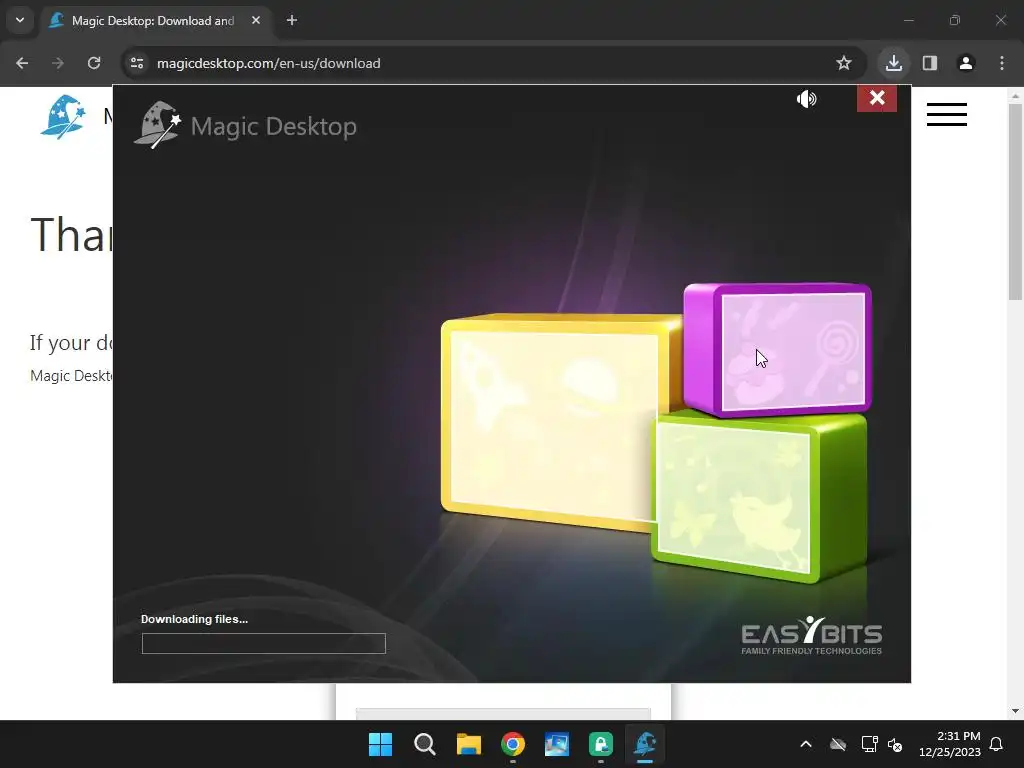Open Chrome three-dot menu
Viewport: 1024px width, 768px height.
tap(1002, 63)
